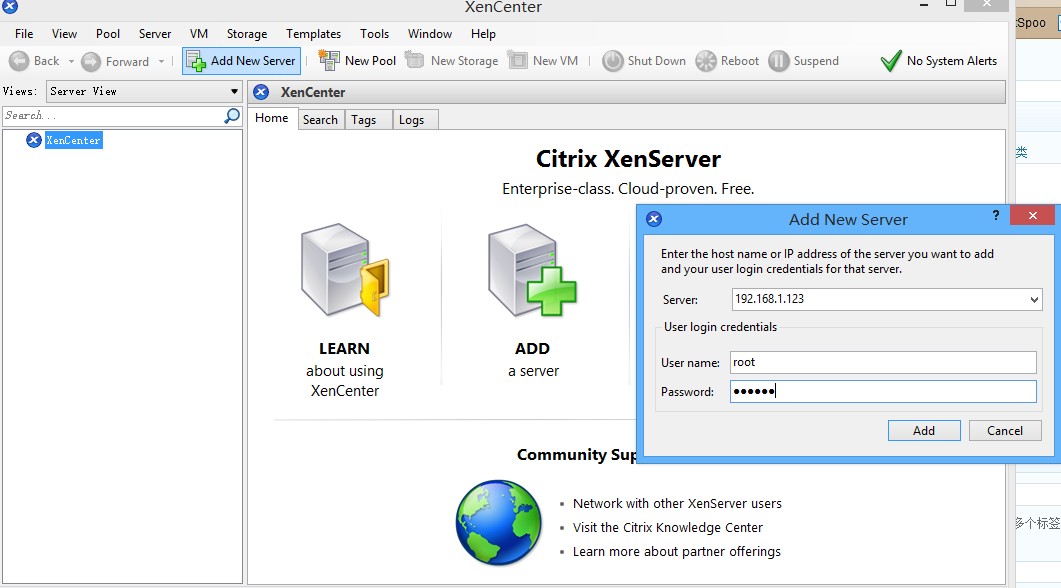
Task: Click the New Pool toolbar icon
Action: [x=329, y=60]
